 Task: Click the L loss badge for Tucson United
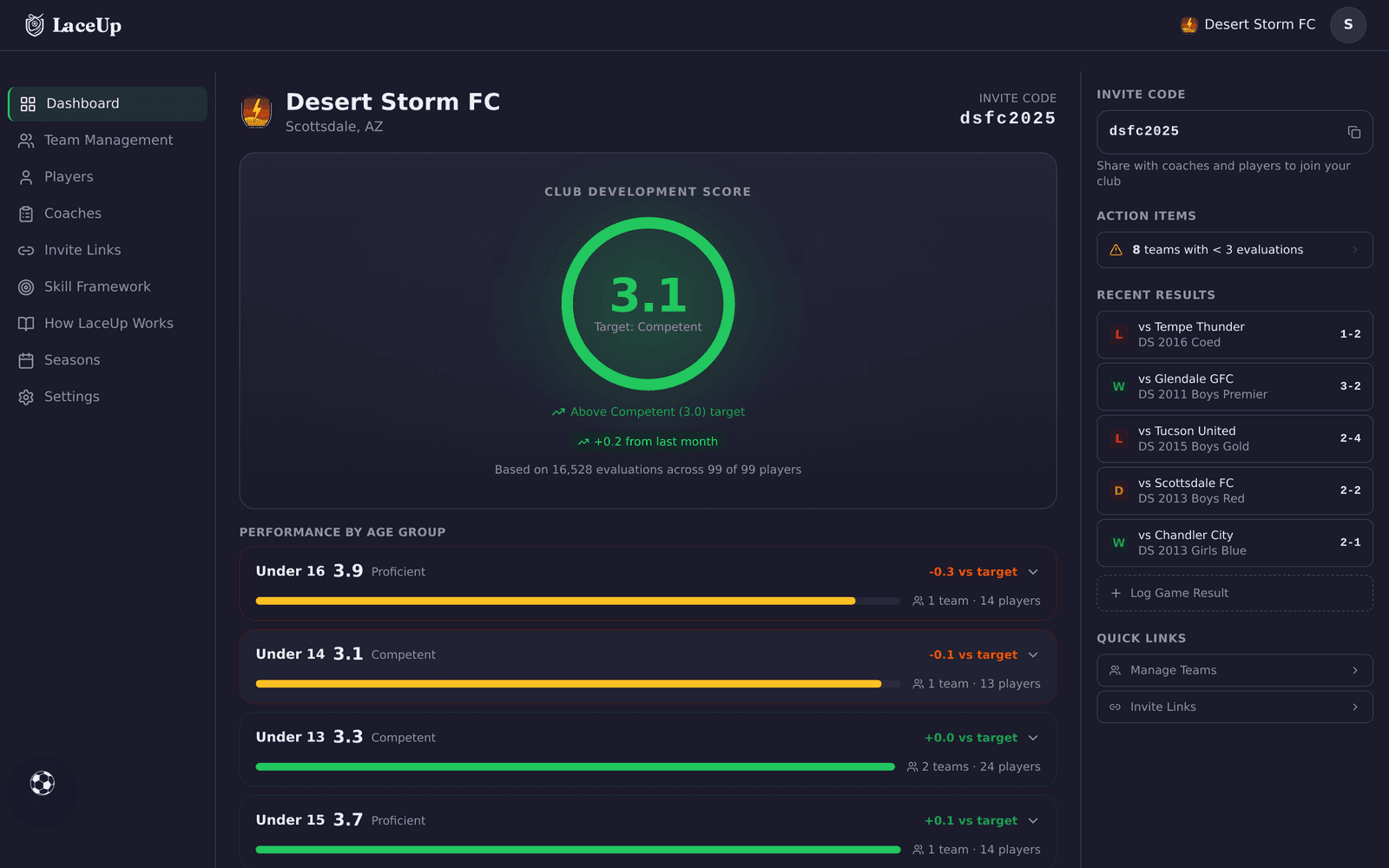pos(1119,438)
